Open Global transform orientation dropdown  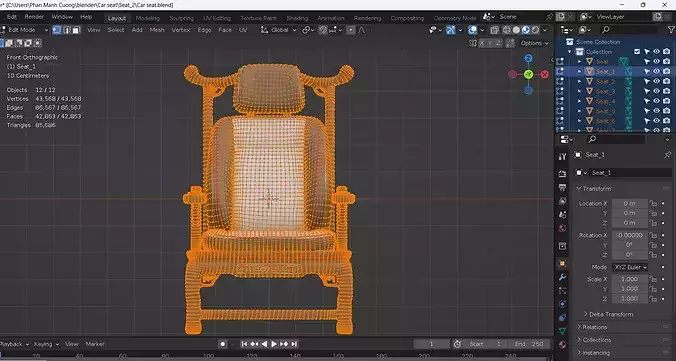[279, 30]
